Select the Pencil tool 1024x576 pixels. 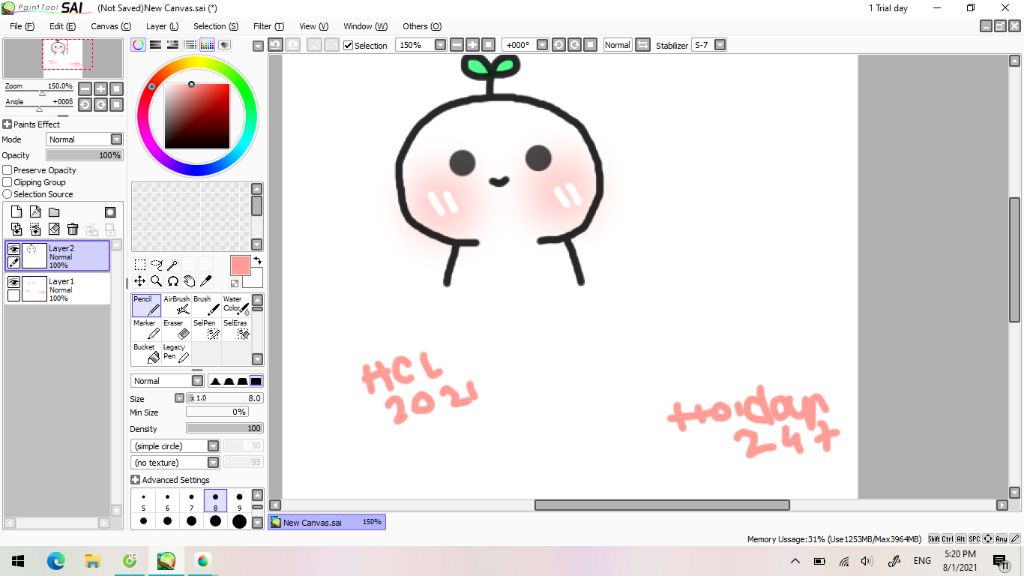pos(146,305)
